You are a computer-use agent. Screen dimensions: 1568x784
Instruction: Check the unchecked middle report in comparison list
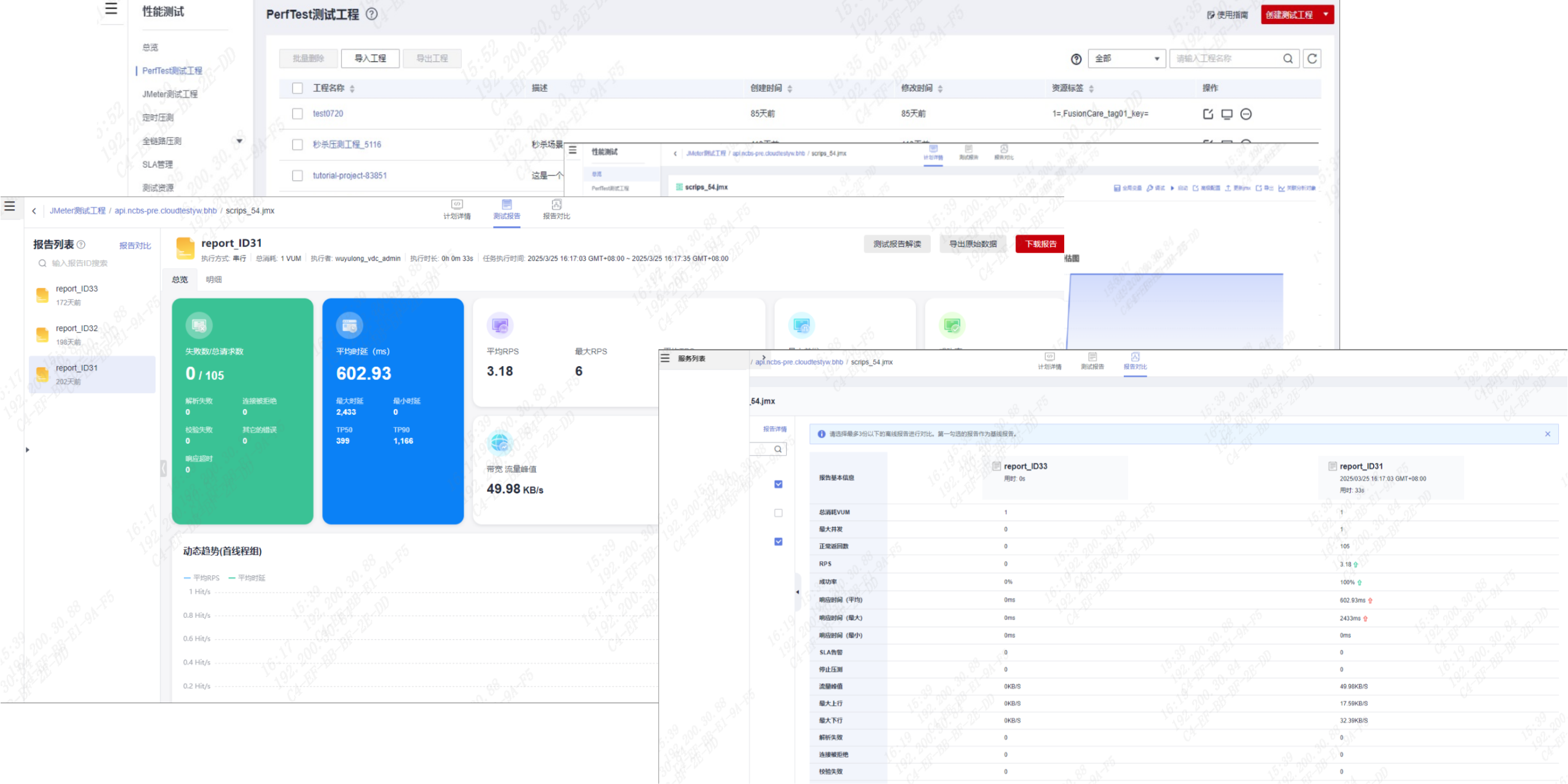pos(778,513)
